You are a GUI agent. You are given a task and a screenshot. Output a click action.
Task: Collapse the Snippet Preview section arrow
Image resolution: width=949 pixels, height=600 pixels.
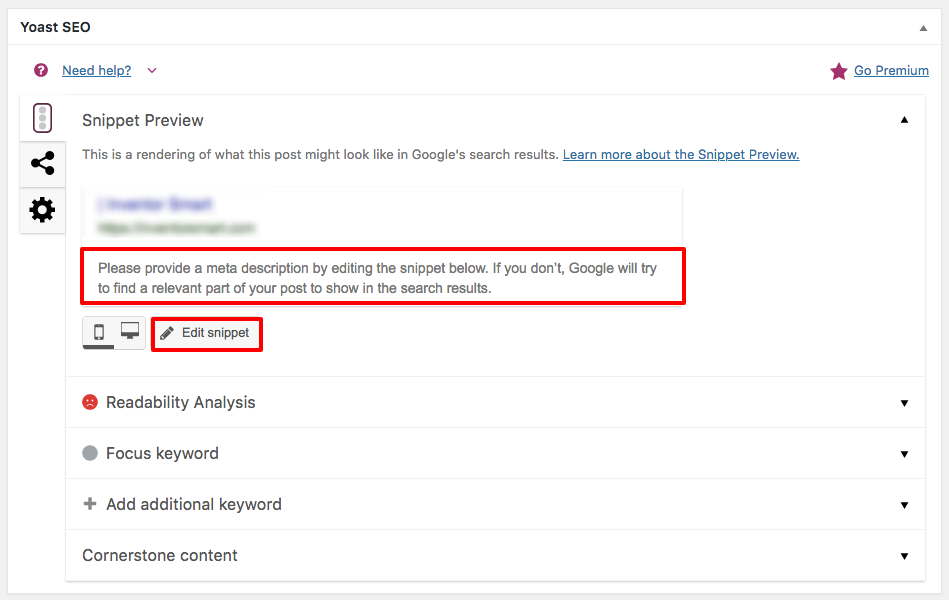[x=904, y=120]
